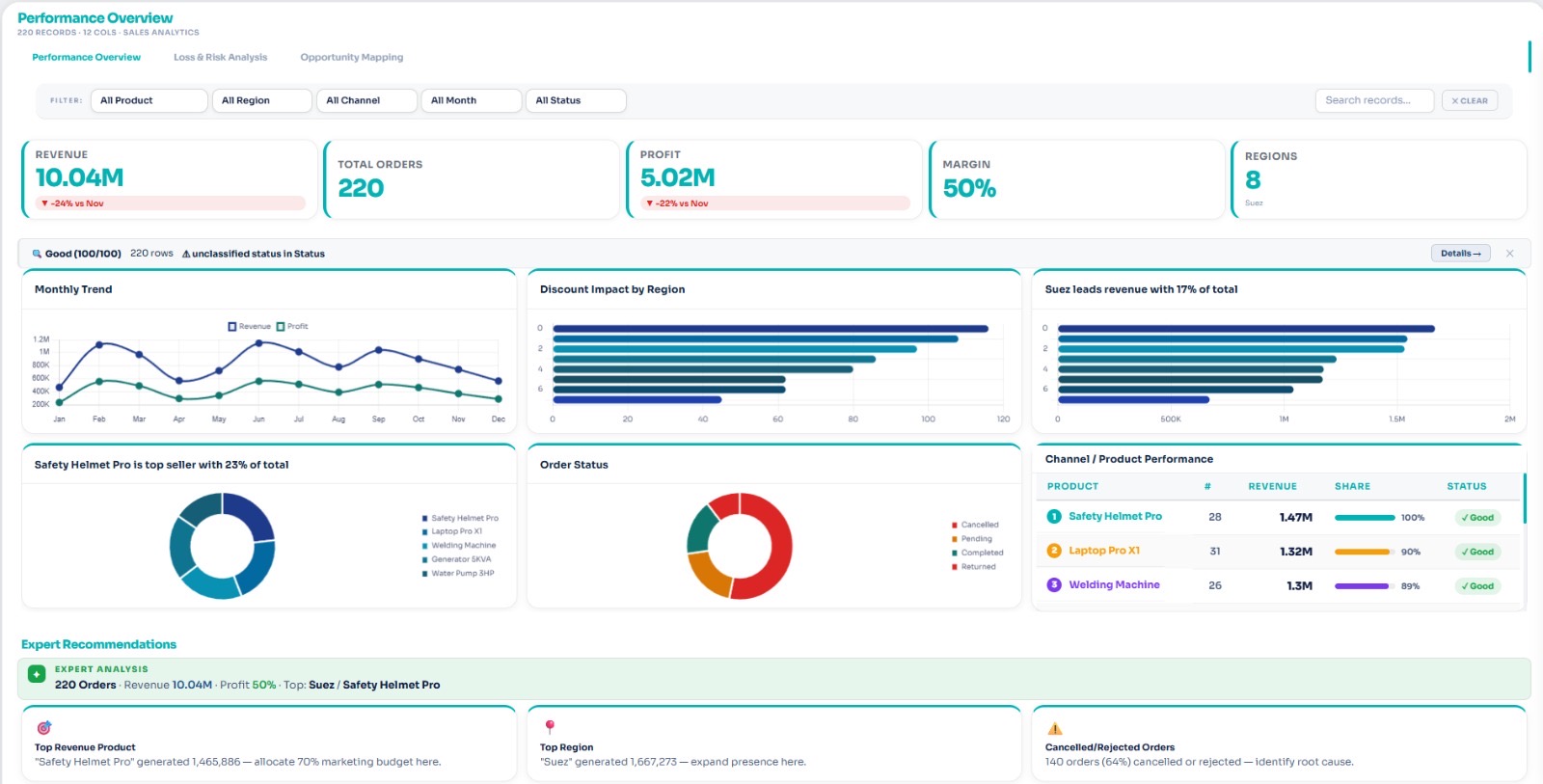Click the orange segment of Order Status donut
Image resolution: width=1543 pixels, height=784 pixels.
[711, 575]
